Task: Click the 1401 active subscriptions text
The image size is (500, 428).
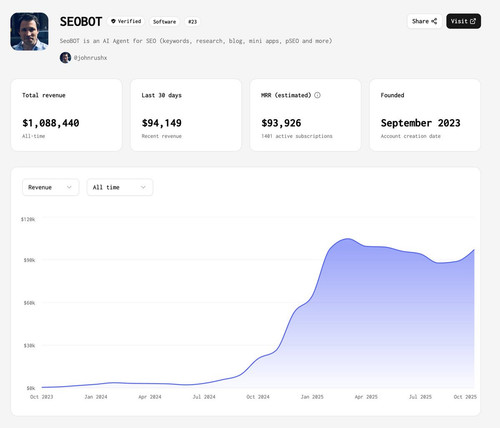Action: [x=297, y=136]
